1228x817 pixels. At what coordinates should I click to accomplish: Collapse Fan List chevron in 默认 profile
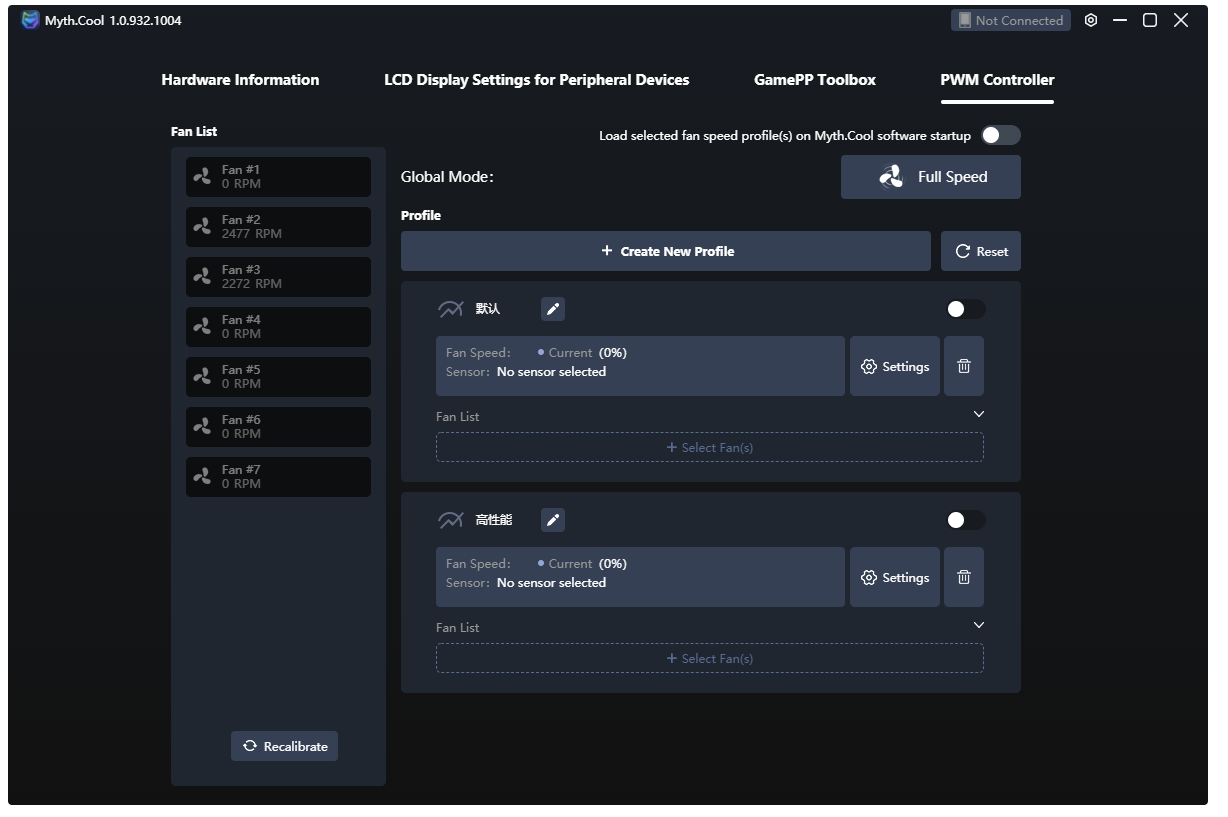tap(979, 414)
